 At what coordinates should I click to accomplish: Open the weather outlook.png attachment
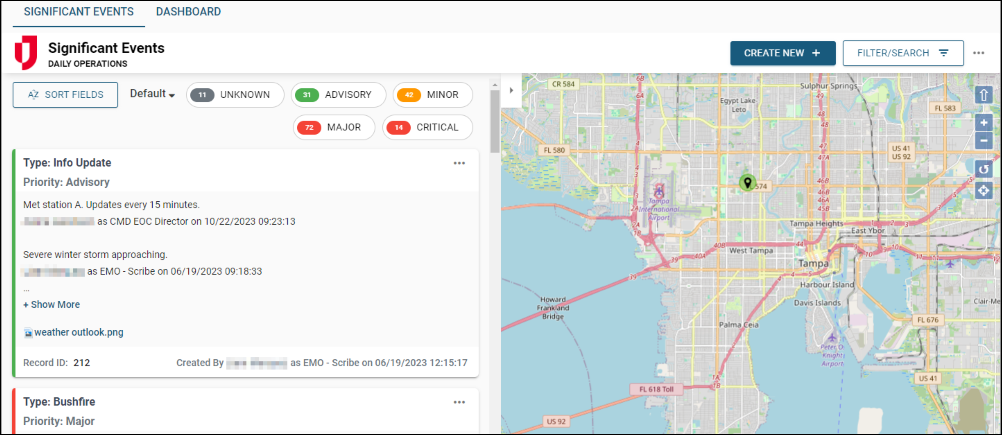[x=78, y=332]
